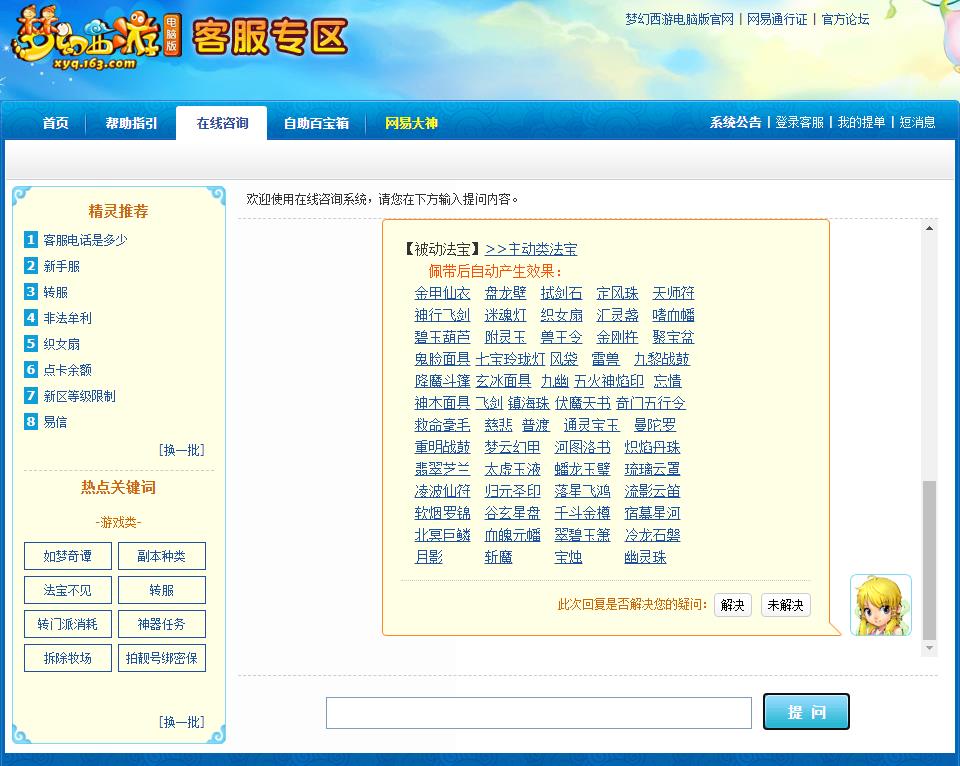Click the 拆除牧场 keyword button
This screenshot has width=960, height=766.
(68, 658)
